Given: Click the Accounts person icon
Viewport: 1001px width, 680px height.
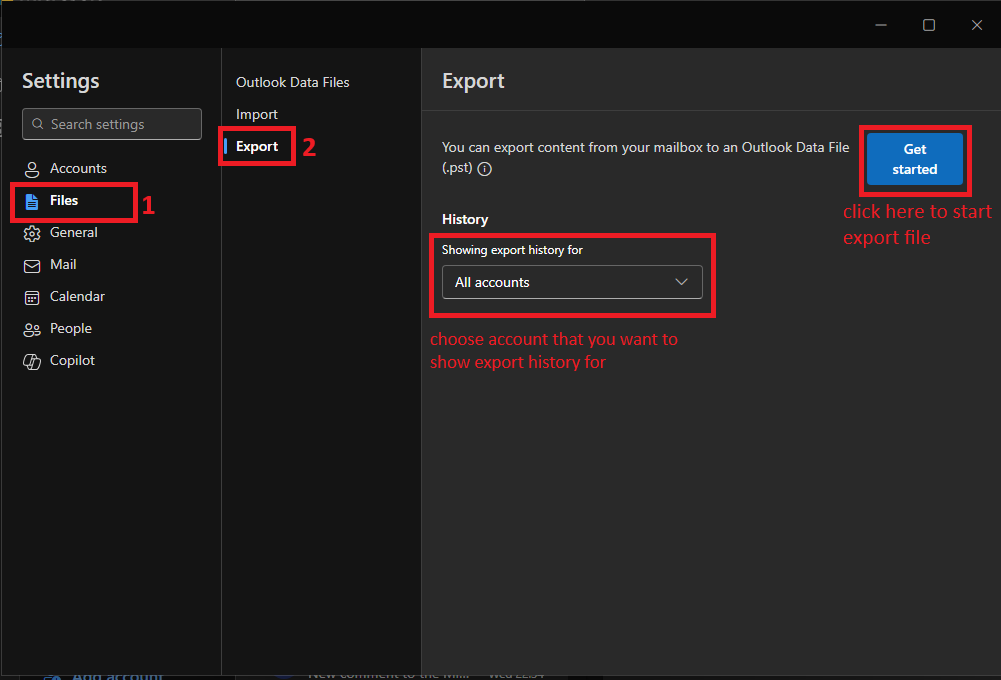Looking at the screenshot, I should 31,169.
